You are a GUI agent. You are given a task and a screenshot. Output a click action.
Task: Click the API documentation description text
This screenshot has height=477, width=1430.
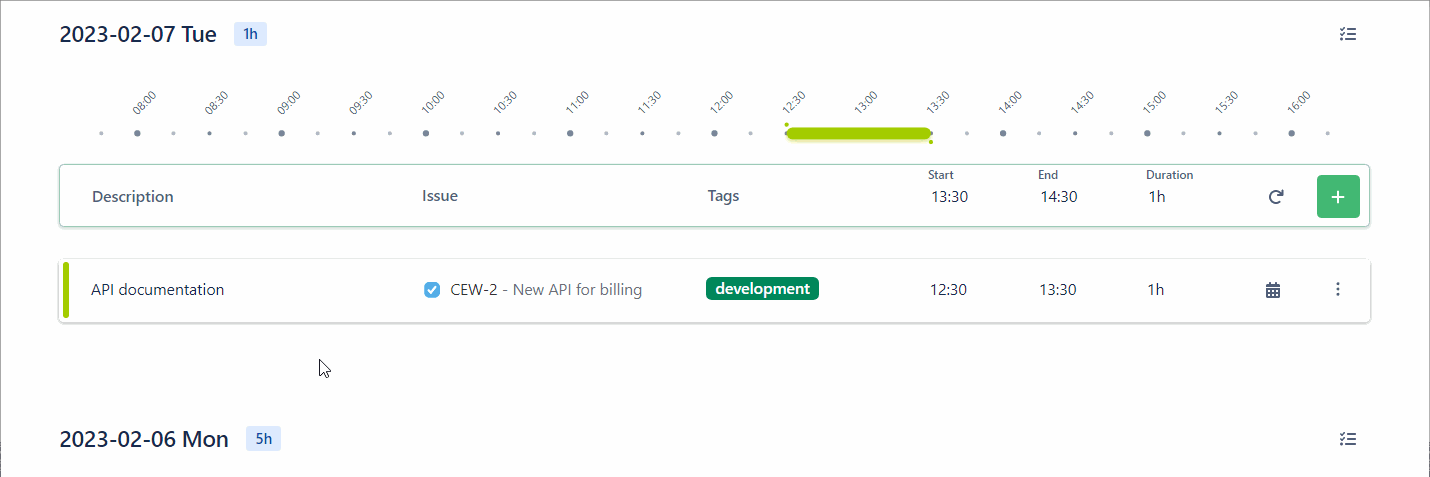157,290
